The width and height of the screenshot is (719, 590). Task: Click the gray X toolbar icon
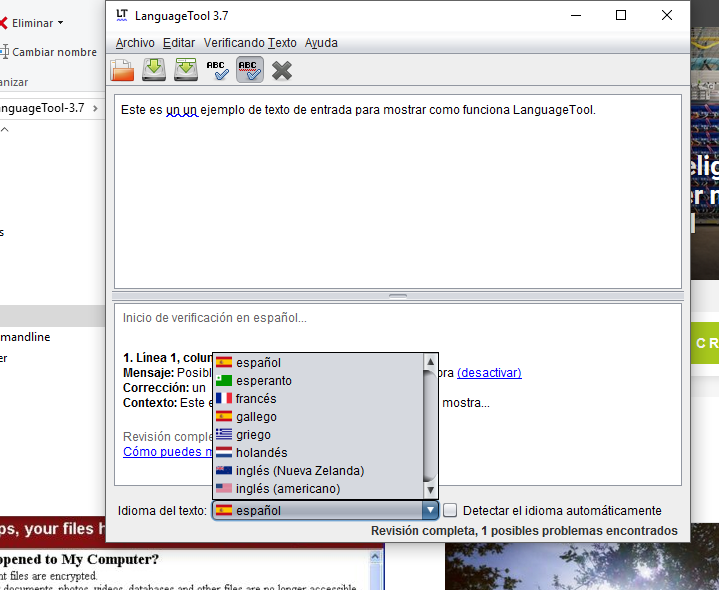pyautogui.click(x=282, y=71)
